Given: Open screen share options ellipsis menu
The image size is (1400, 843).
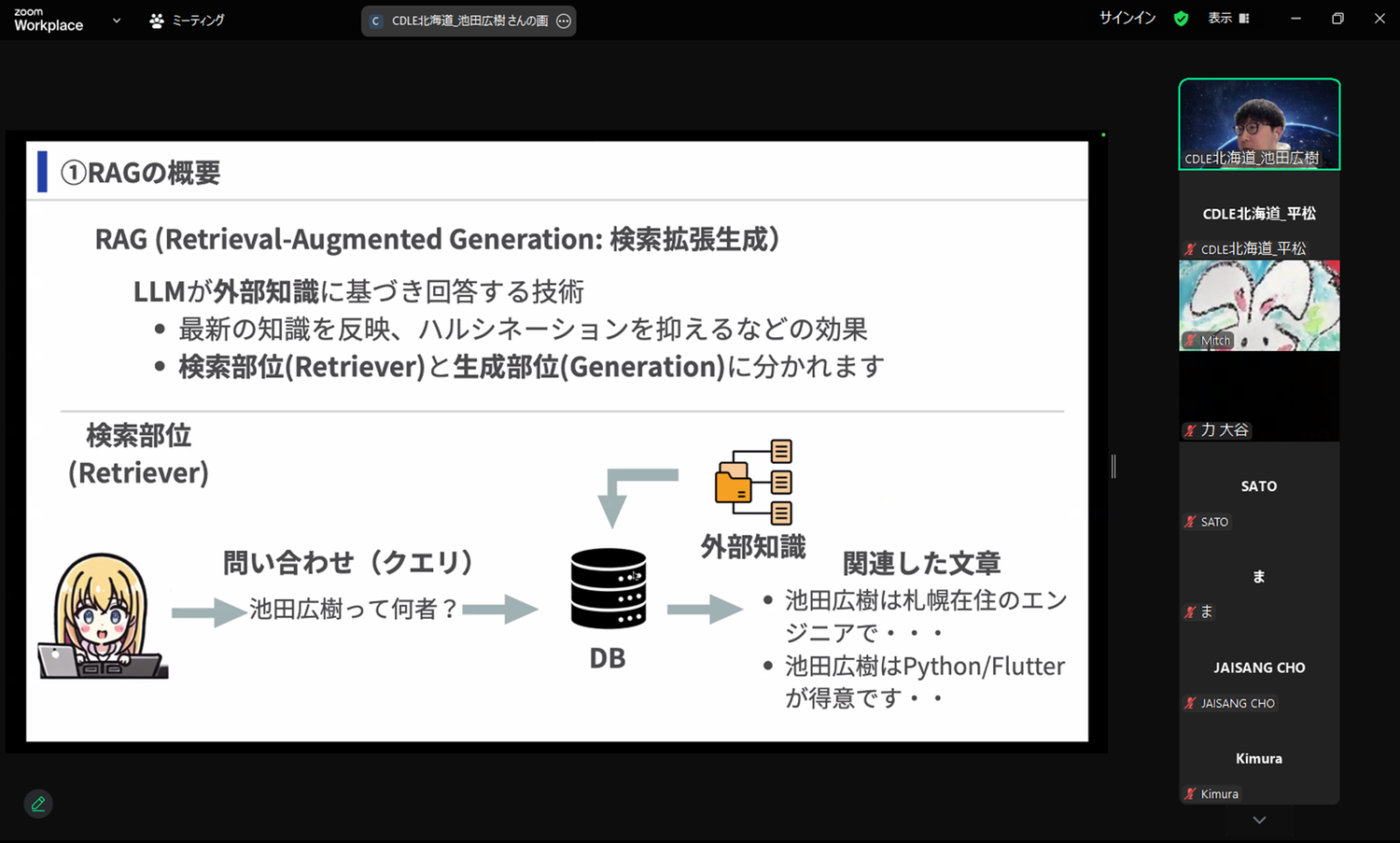Looking at the screenshot, I should 564,21.
